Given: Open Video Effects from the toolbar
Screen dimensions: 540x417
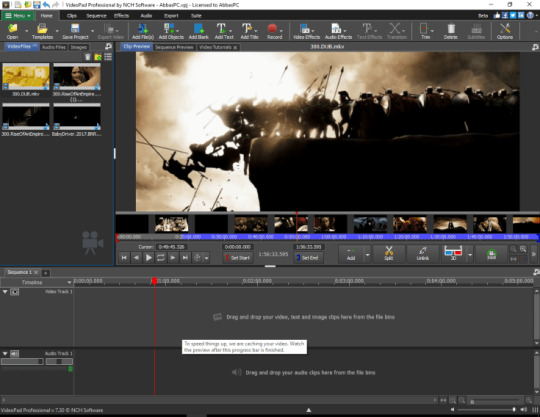Looking at the screenshot, I should [x=306, y=31].
